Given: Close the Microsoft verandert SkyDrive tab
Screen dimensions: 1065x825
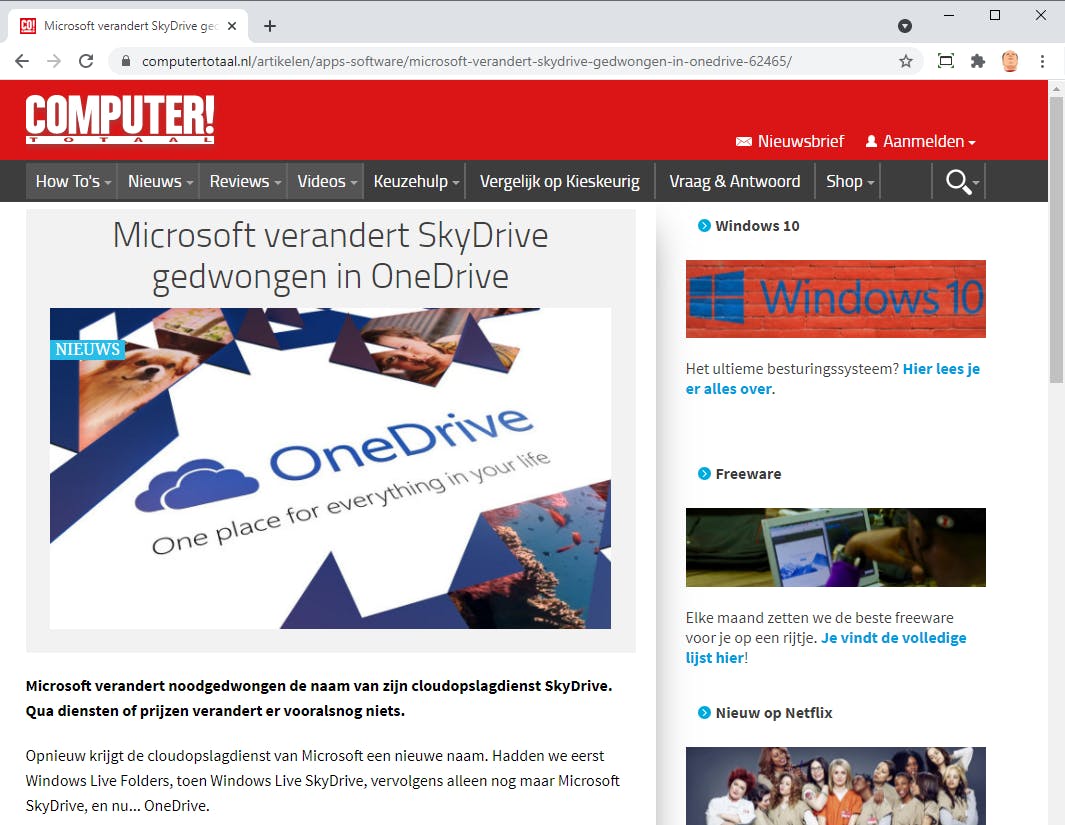Looking at the screenshot, I should tap(232, 26).
